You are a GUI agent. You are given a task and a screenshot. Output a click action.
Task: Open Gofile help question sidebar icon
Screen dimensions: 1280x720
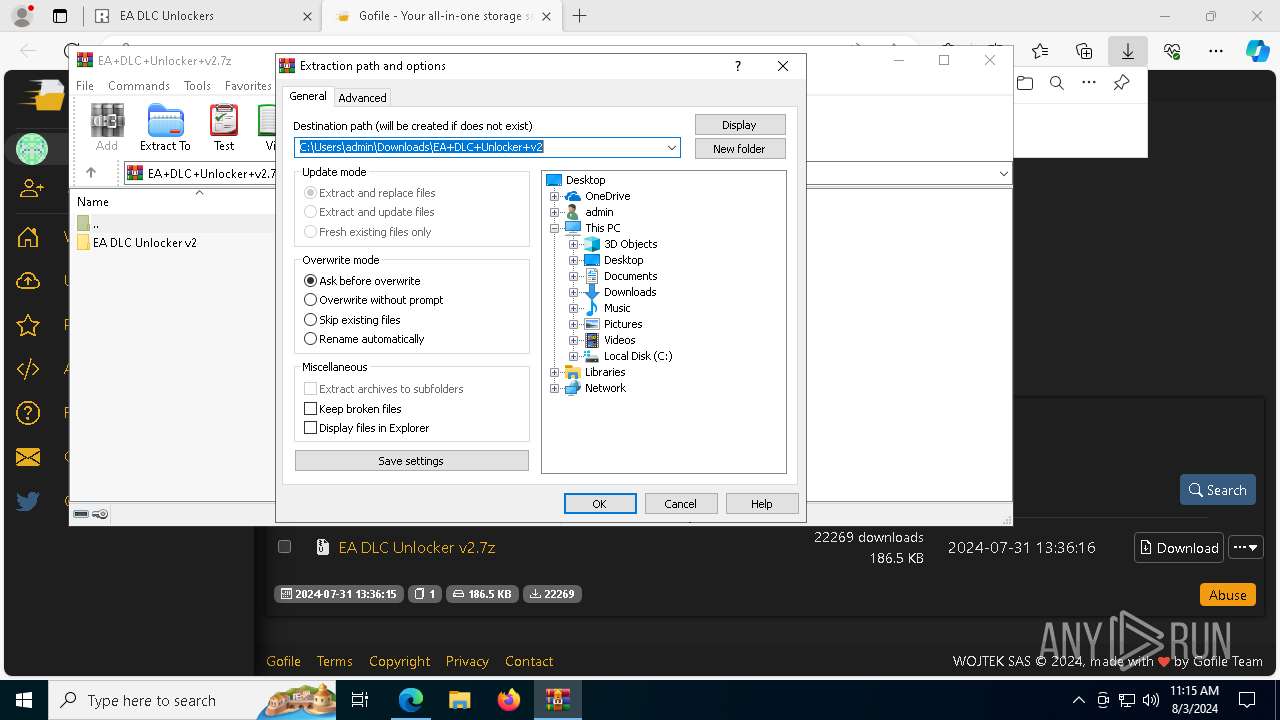coord(28,413)
